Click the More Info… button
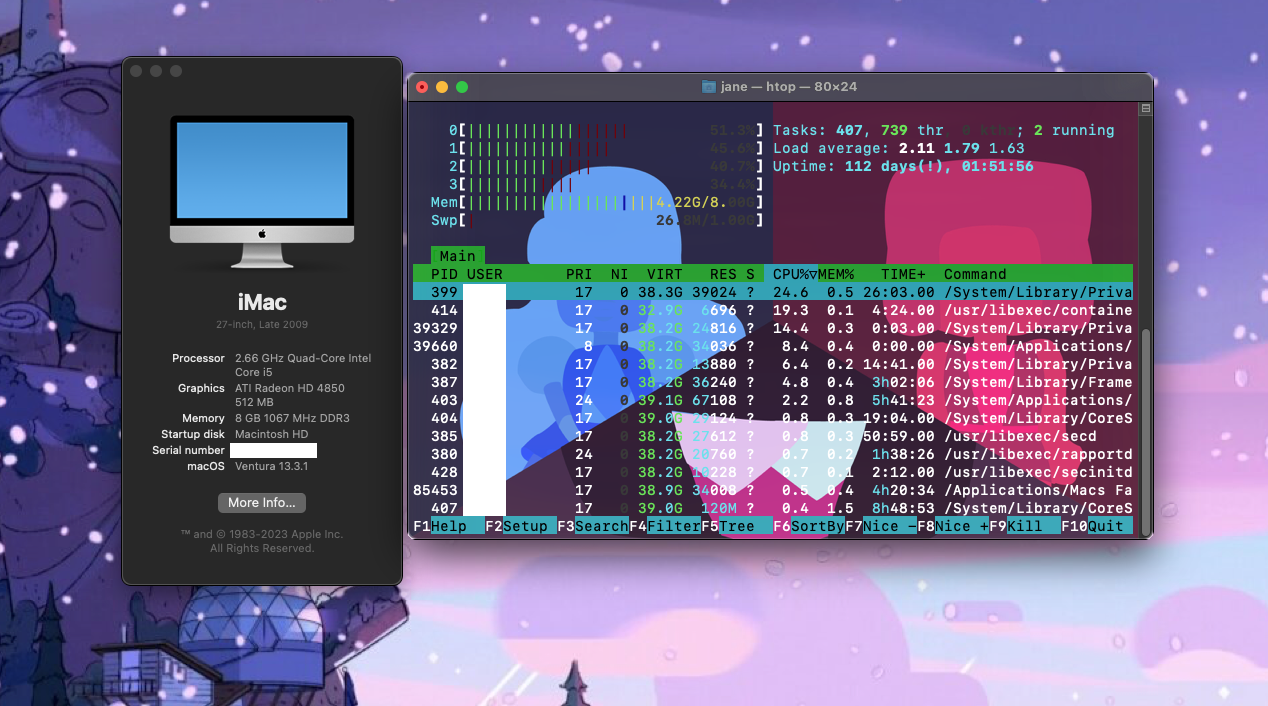 (x=261, y=503)
